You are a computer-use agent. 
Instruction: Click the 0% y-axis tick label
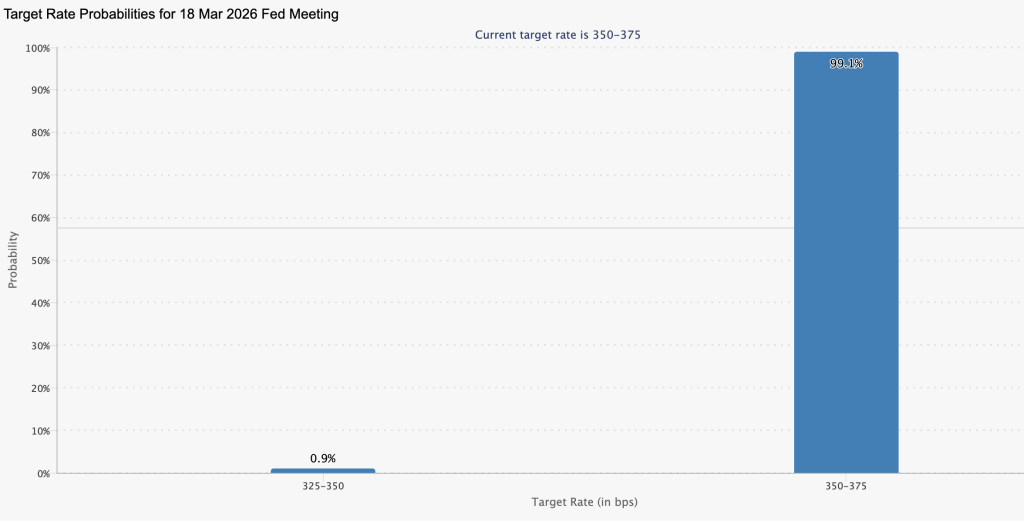43,473
